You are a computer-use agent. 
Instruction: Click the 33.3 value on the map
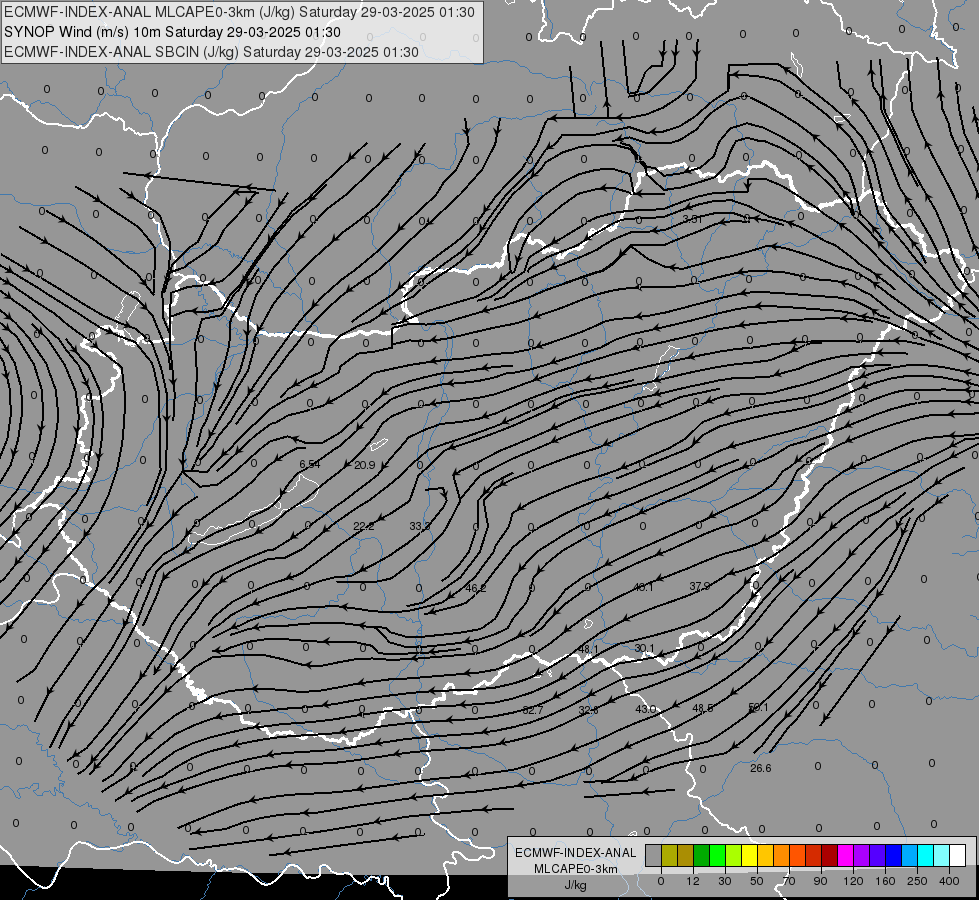[x=420, y=527]
